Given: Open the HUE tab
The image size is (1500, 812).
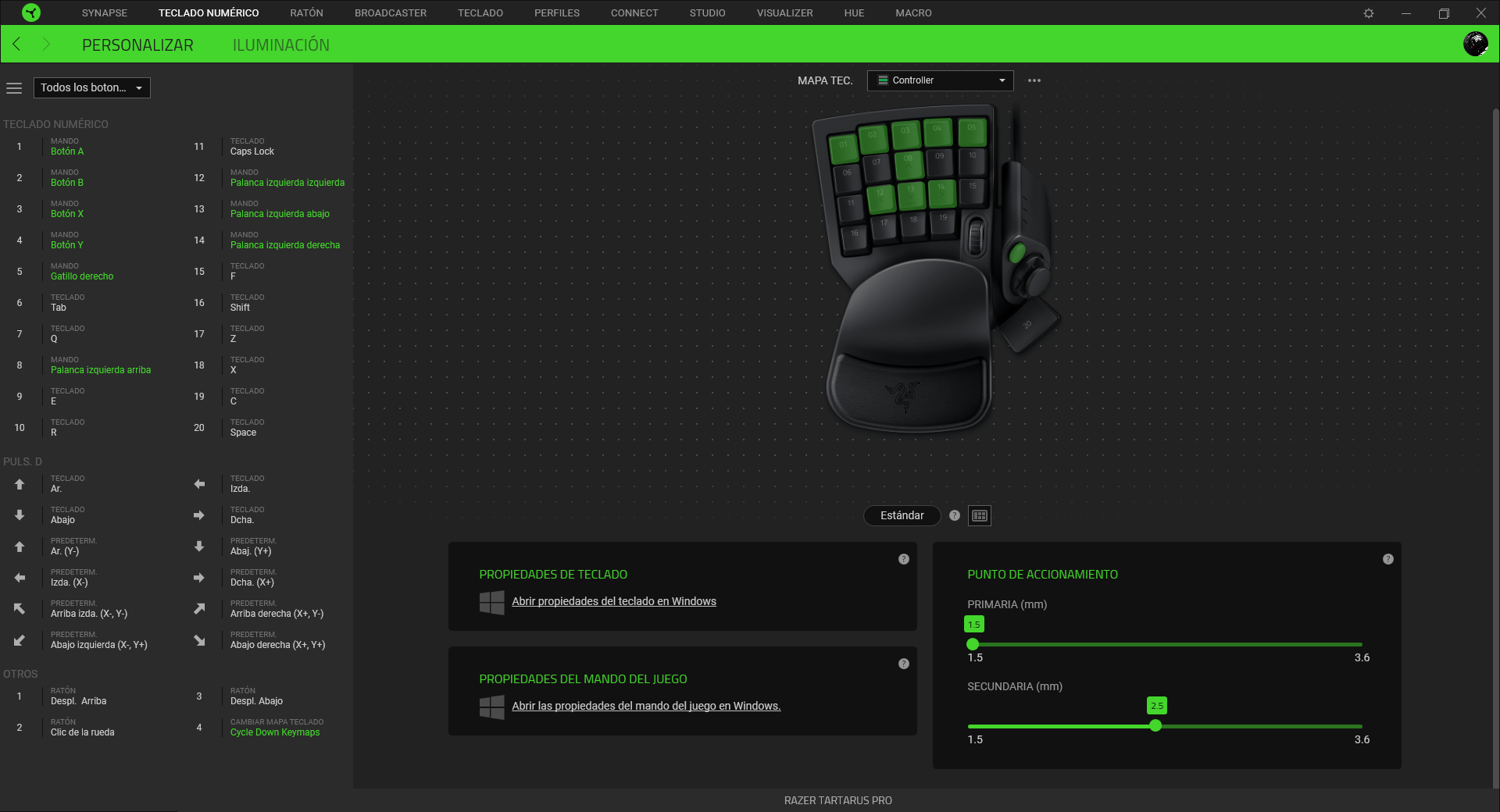Looking at the screenshot, I should pos(854,13).
